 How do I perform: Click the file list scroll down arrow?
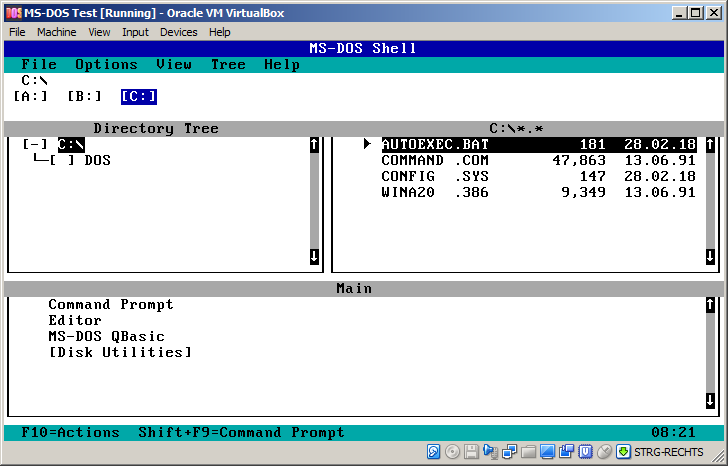[x=710, y=256]
